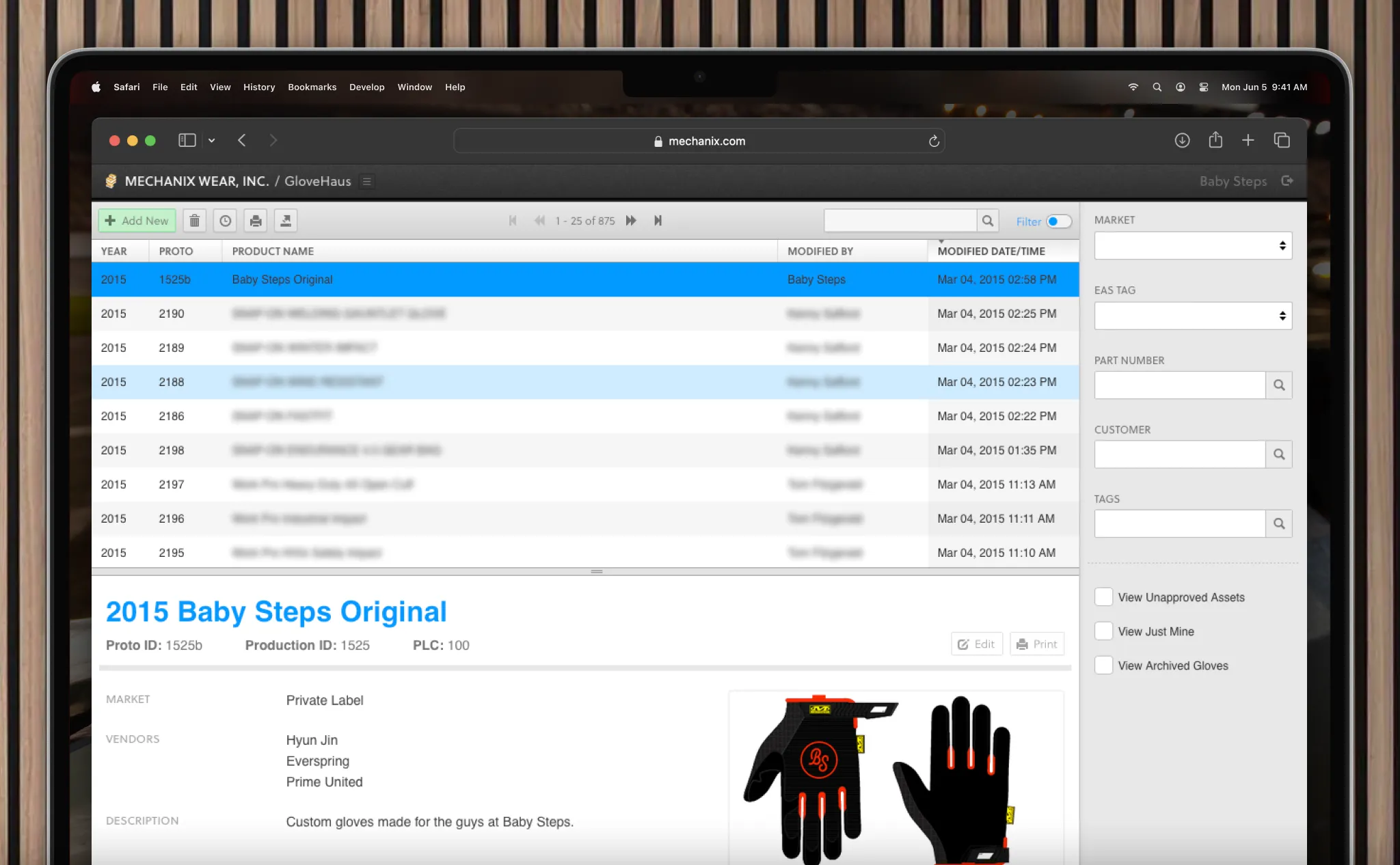1400x865 pixels.
Task: Open Safari downloads icon
Action: (1182, 140)
